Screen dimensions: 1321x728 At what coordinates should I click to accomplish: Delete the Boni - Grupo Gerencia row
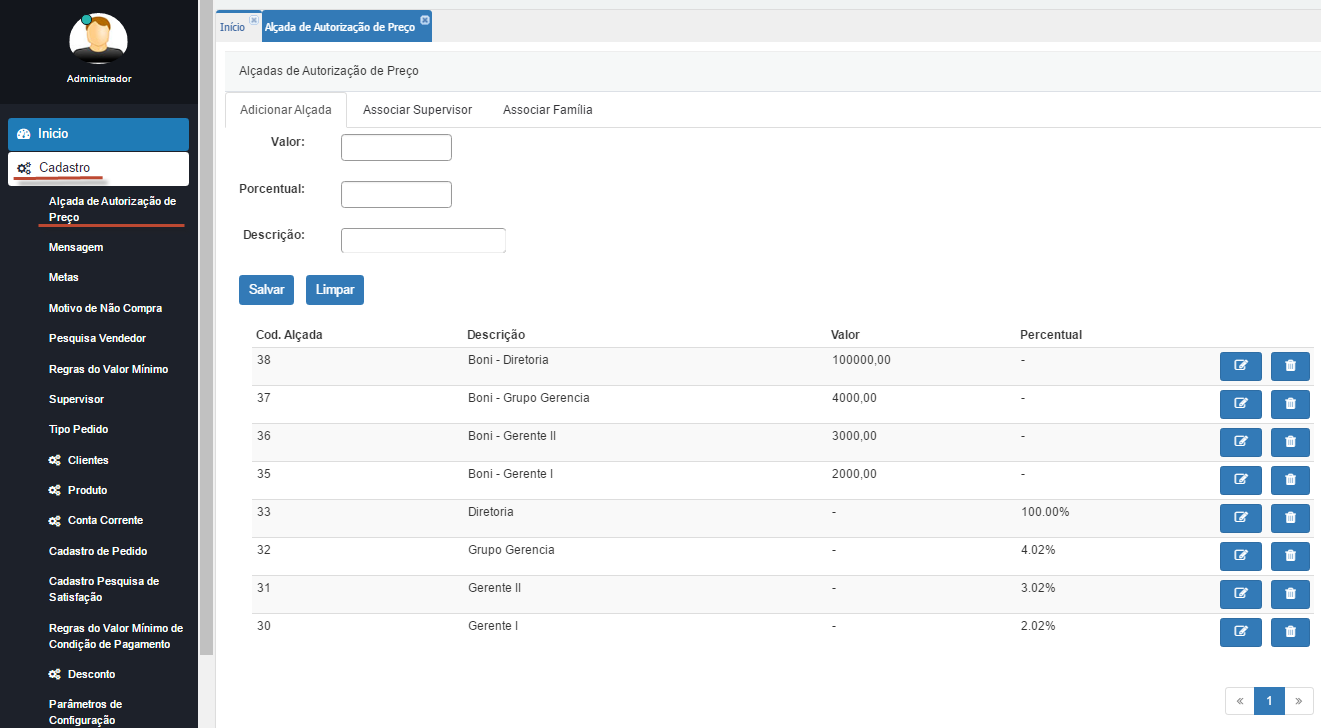pyautogui.click(x=1290, y=404)
